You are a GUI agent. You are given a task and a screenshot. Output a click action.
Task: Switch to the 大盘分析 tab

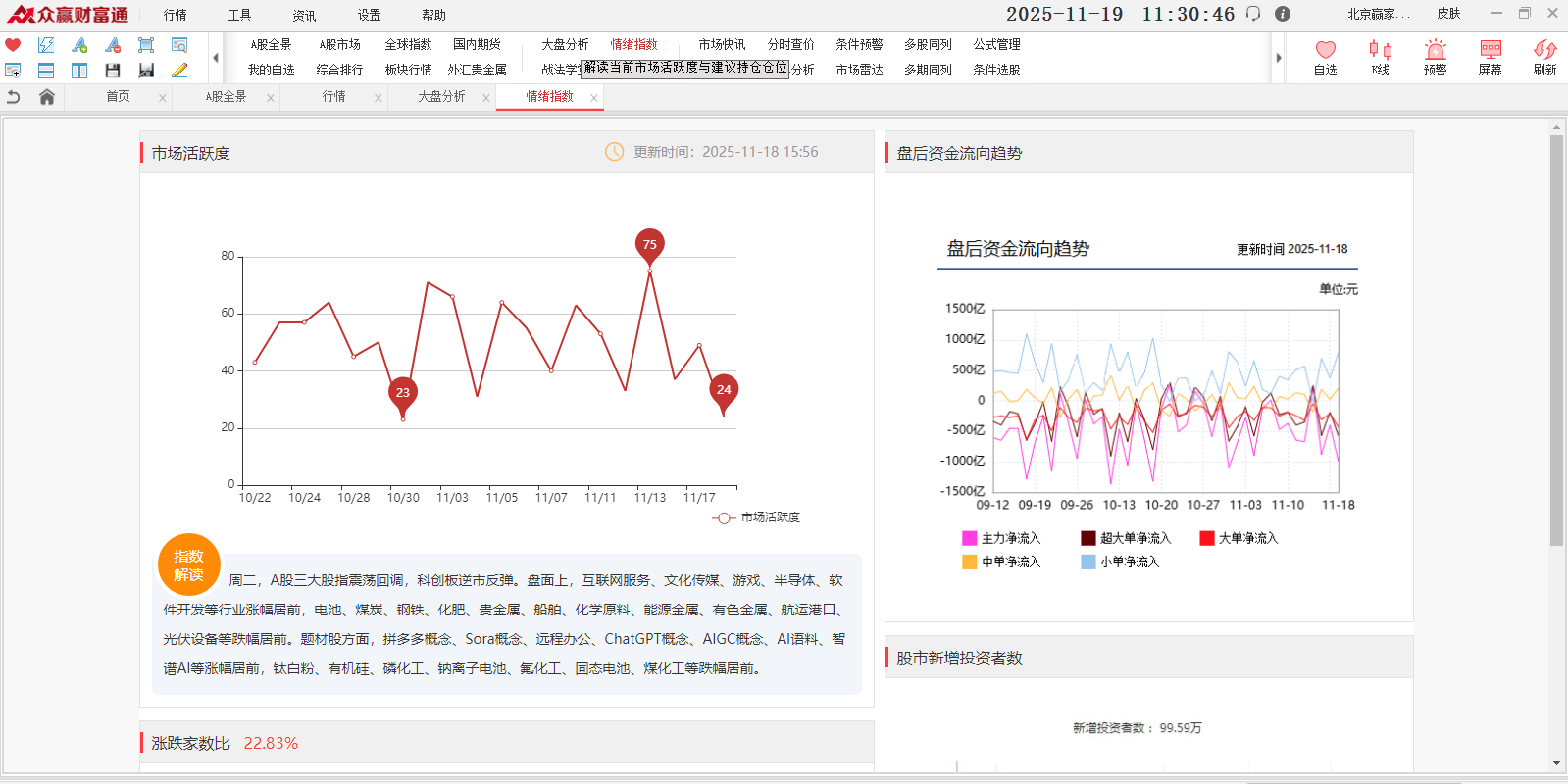click(x=441, y=97)
